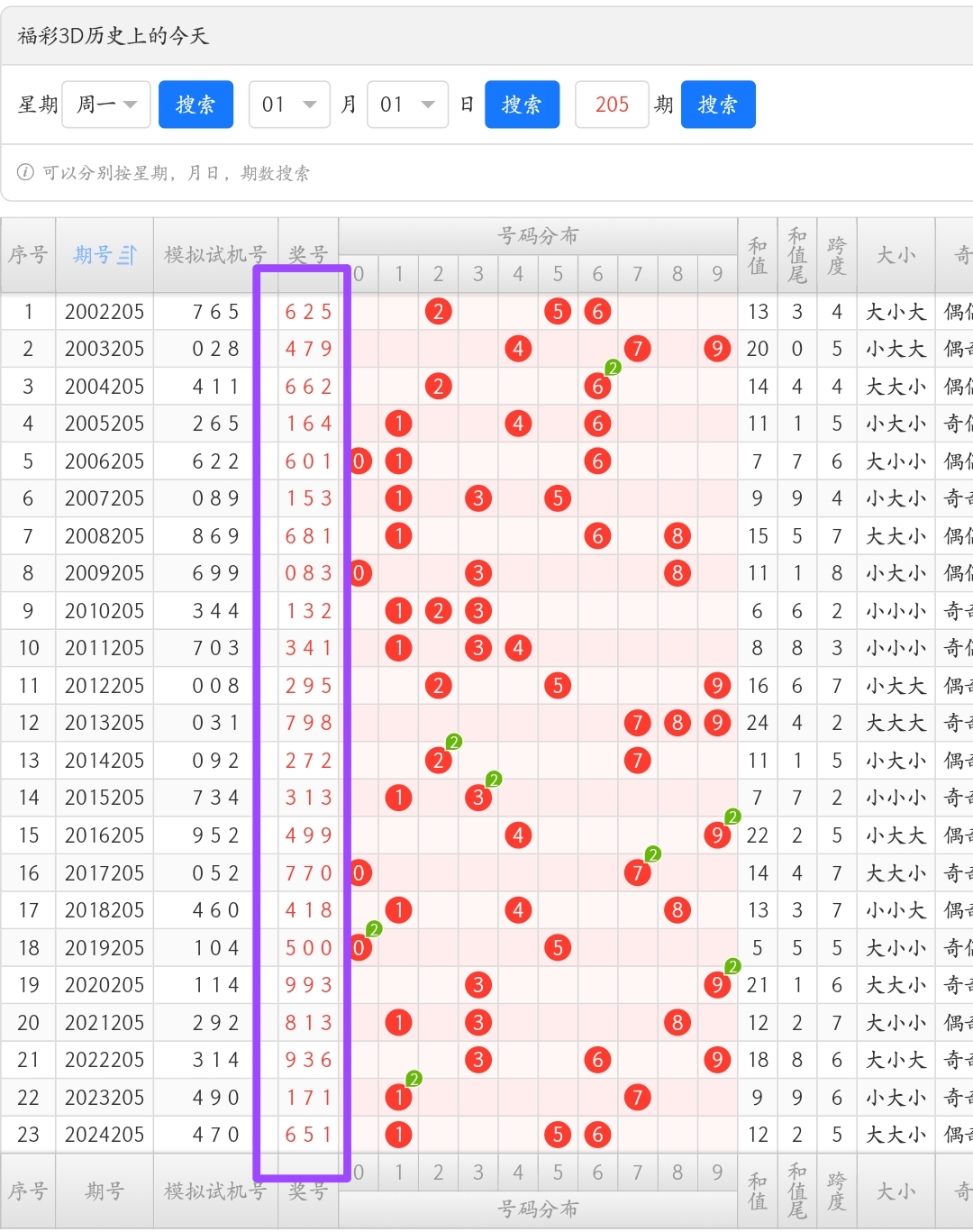Click the top 跨度 column header
Image resolution: width=973 pixels, height=1232 pixels.
point(837,255)
